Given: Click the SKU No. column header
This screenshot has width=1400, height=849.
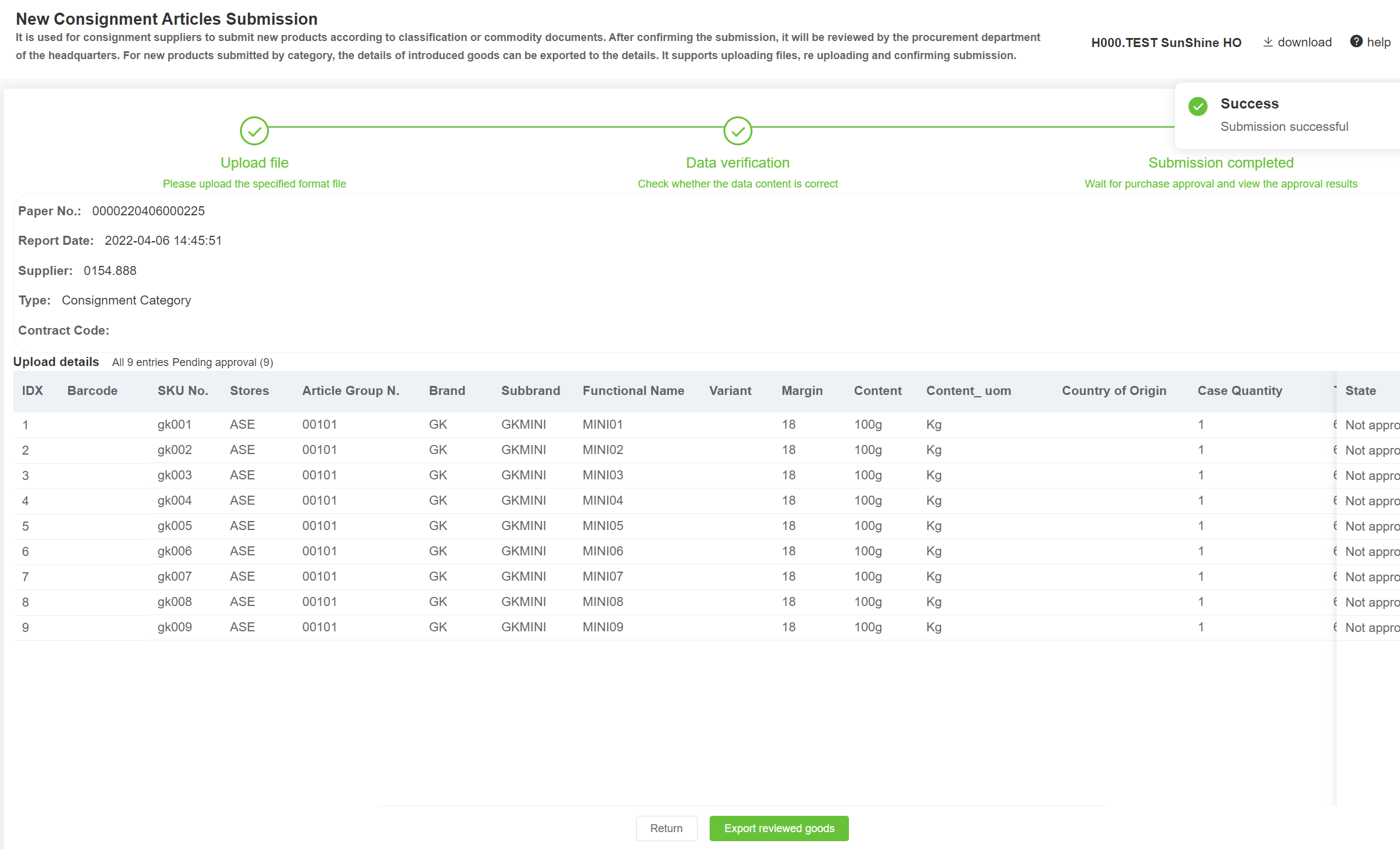Looking at the screenshot, I should pos(183,391).
